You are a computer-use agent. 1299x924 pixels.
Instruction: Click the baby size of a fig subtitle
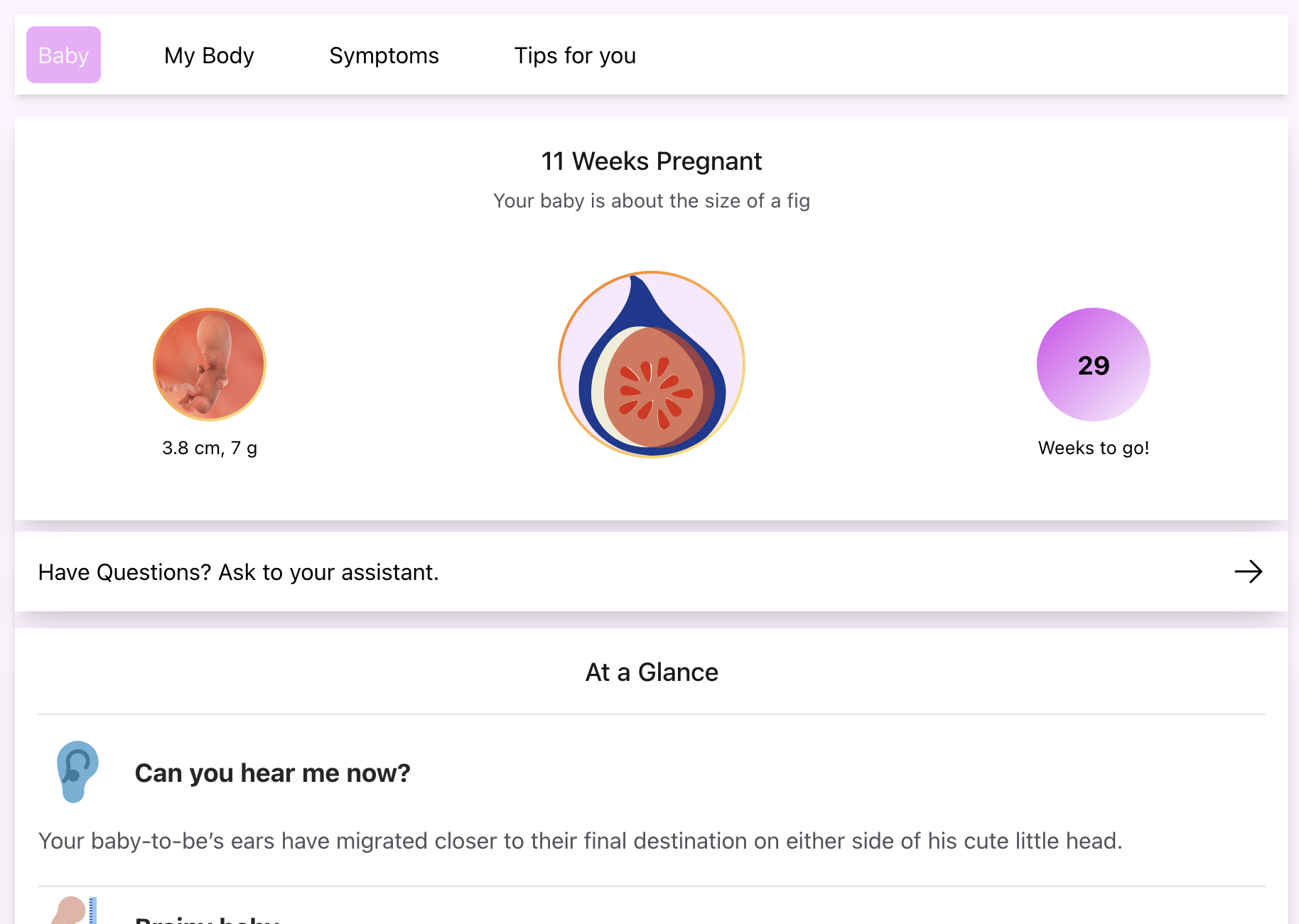click(x=651, y=201)
